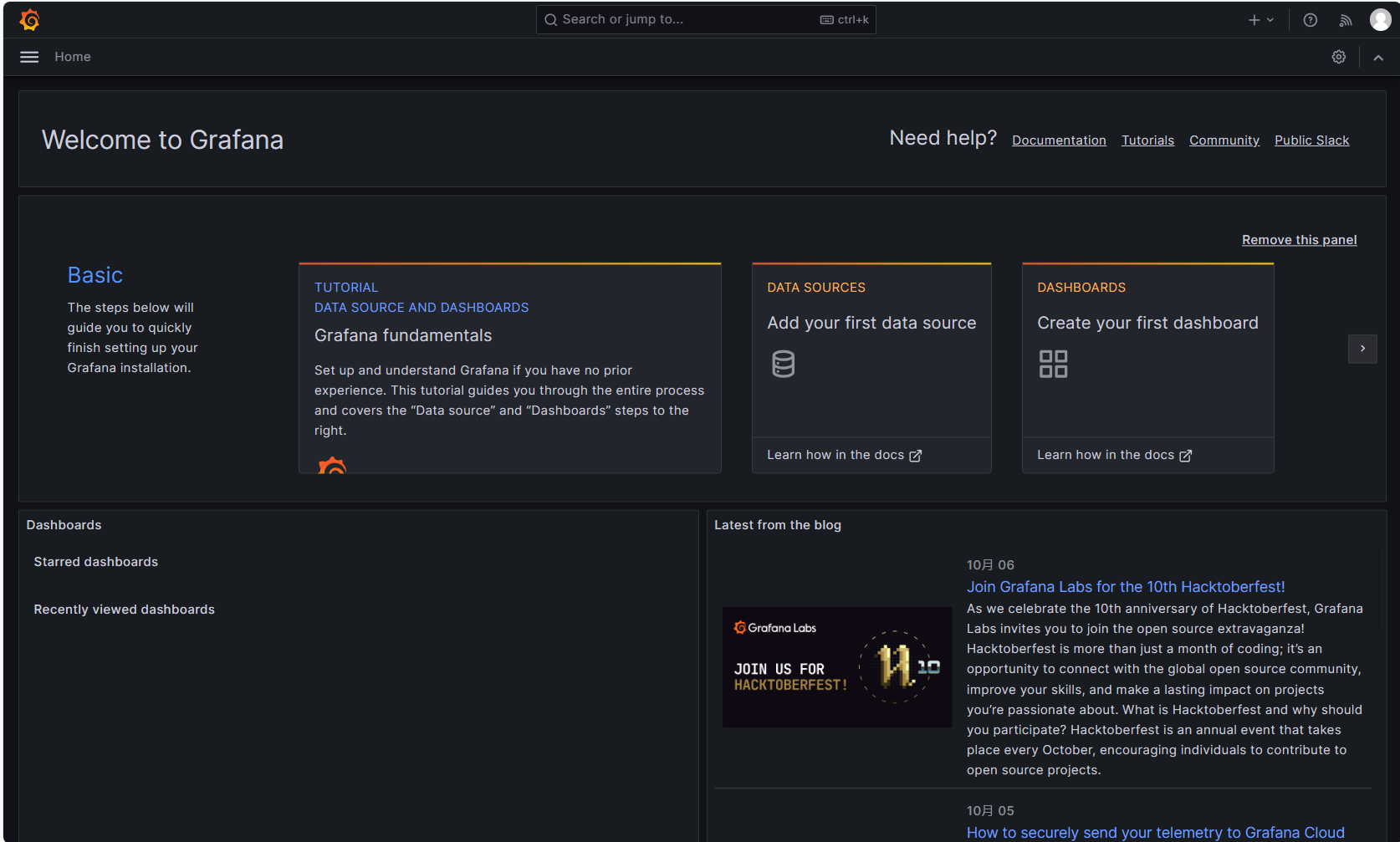Click the Grafana icon in tutorial card

(x=332, y=465)
